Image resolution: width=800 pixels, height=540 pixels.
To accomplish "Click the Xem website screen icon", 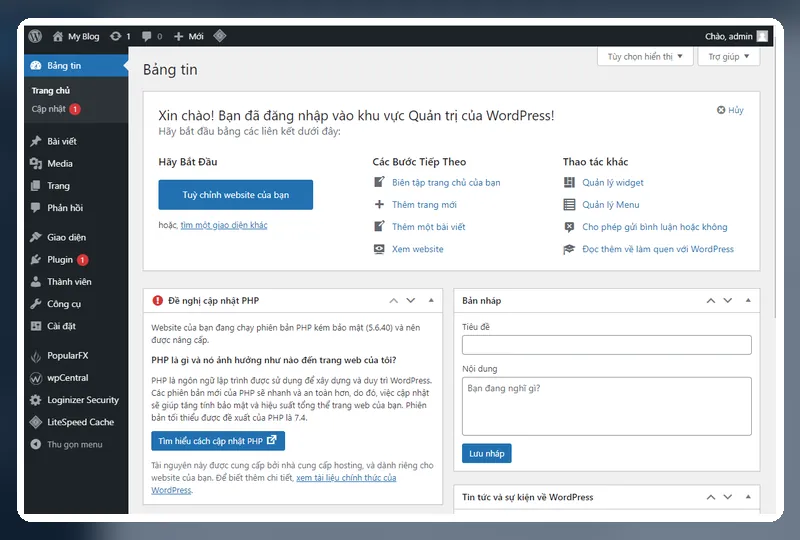I will [x=379, y=249].
